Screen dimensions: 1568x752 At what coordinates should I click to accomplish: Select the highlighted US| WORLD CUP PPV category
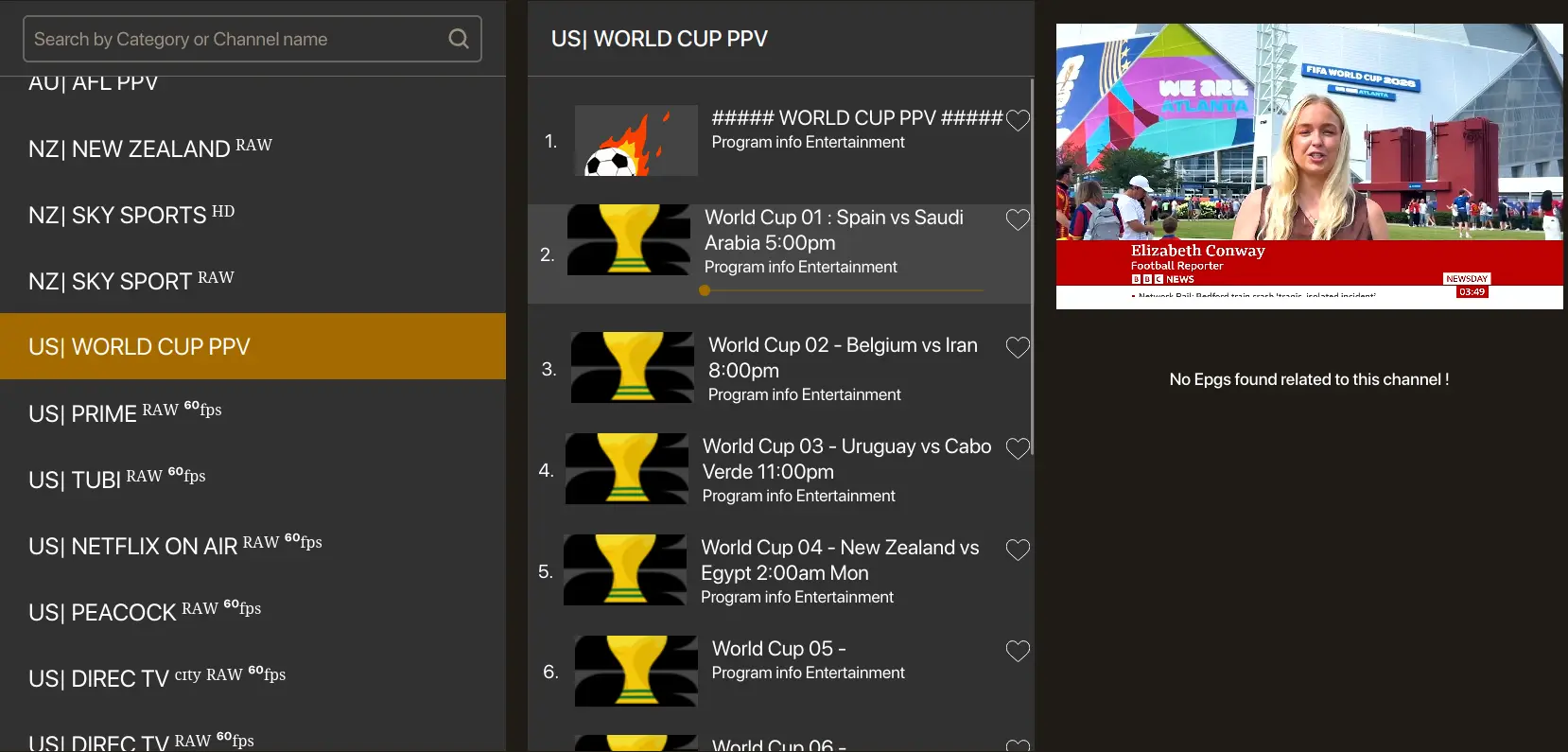point(253,346)
